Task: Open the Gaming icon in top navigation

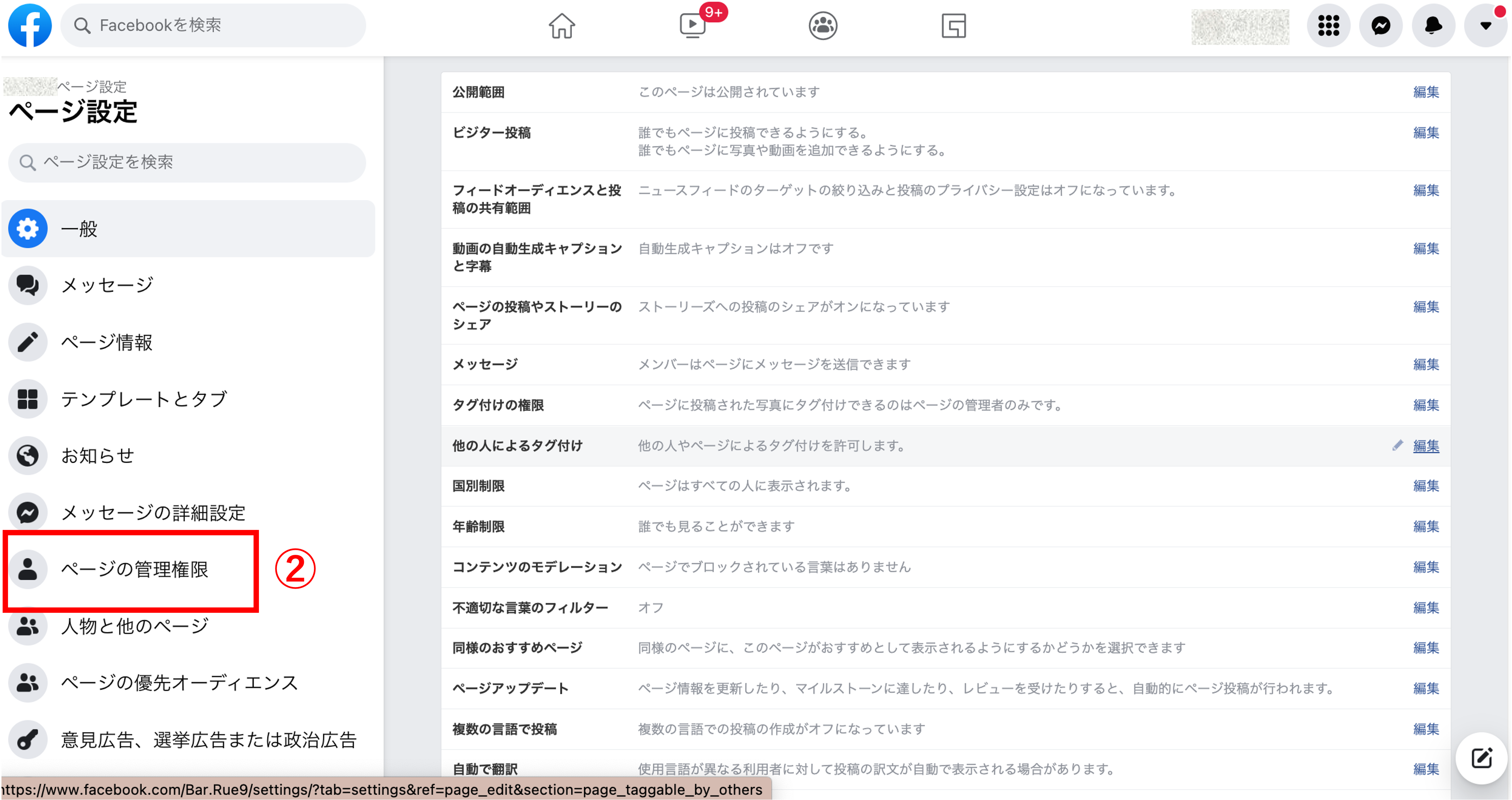Action: click(x=953, y=26)
